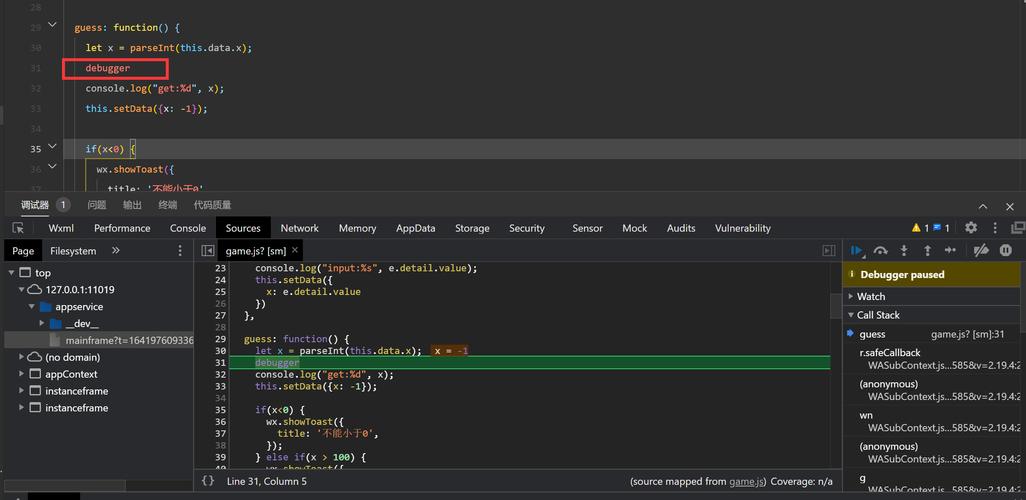Open DevTools three-dot customize menu
The width and height of the screenshot is (1026, 500).
point(995,228)
